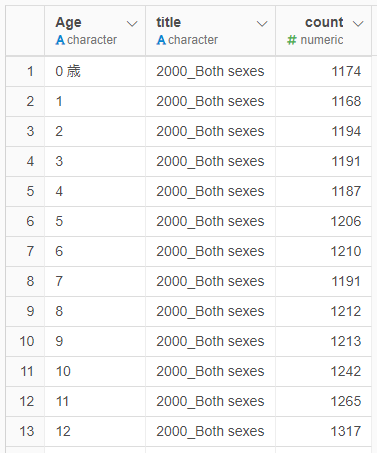Open the title column dropdown arrow
The image size is (377, 453).
click(x=262, y=24)
